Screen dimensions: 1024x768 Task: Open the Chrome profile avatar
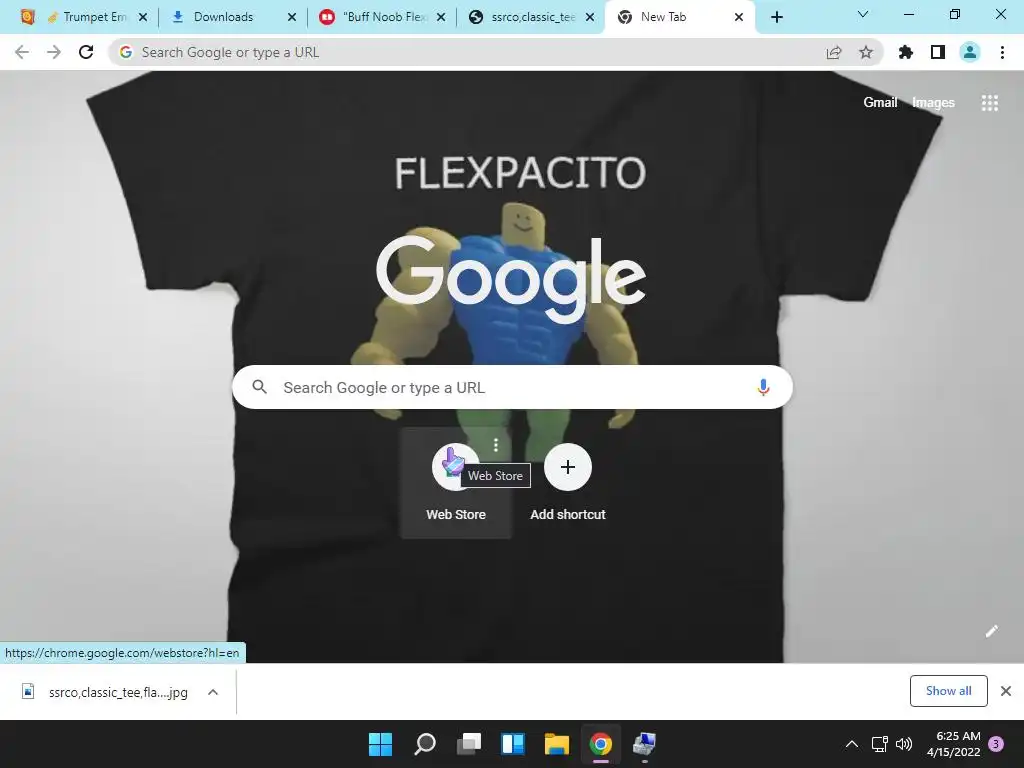pos(970,52)
